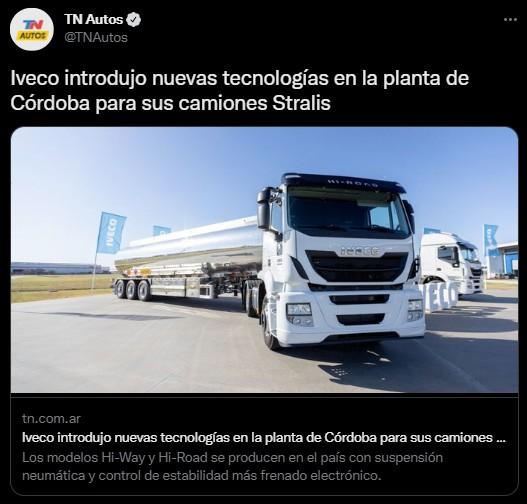Viewport: 527px width, 504px height.
Task: Open the TN Autos profile avatar
Action: [32, 29]
